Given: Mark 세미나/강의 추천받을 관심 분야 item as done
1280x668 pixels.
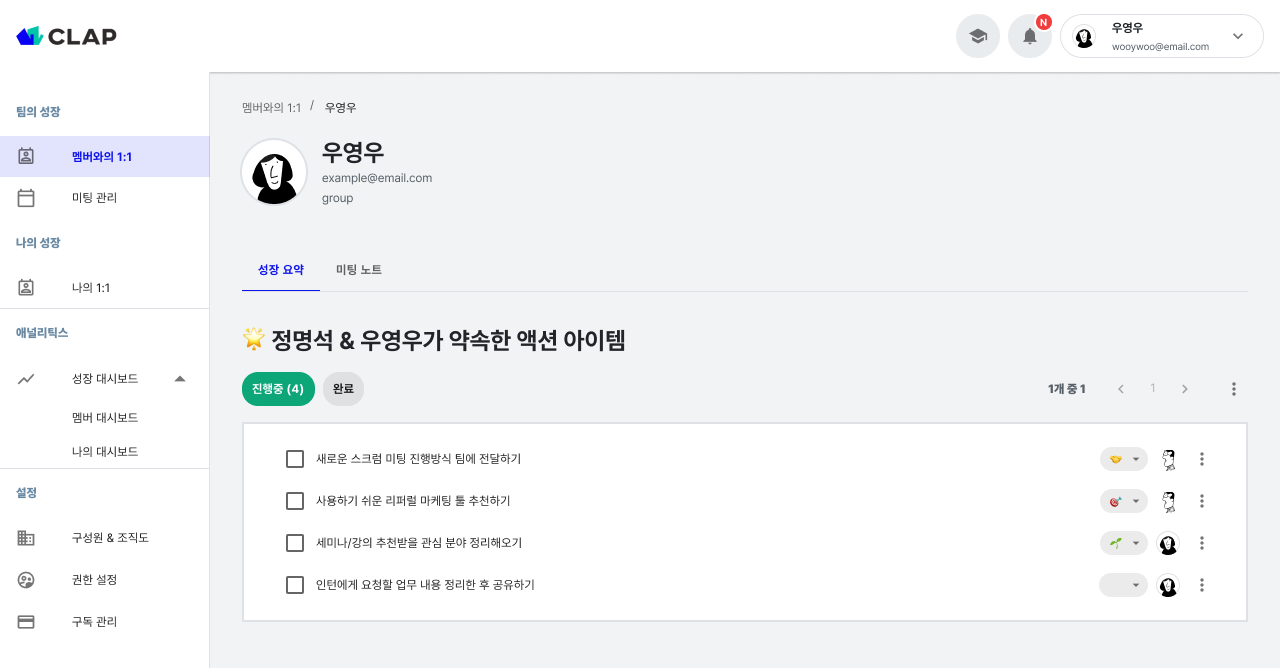Looking at the screenshot, I should tap(295, 543).
